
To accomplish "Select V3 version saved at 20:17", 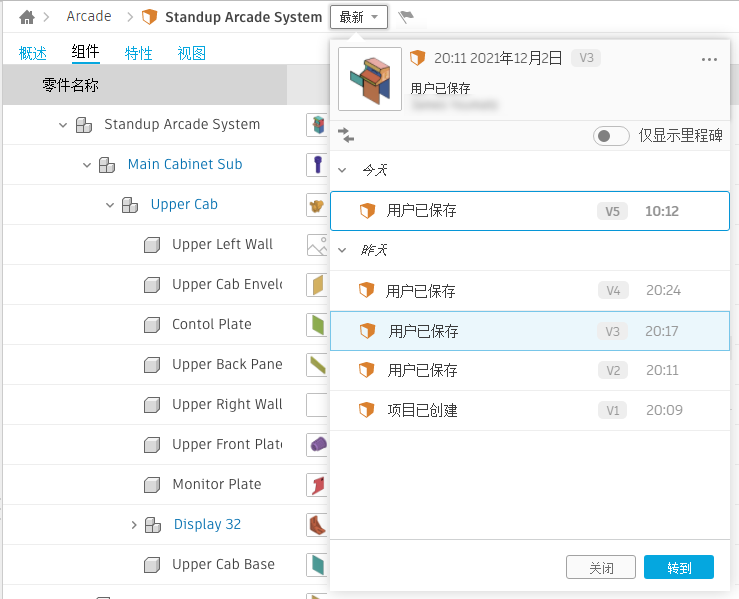I will (x=530, y=331).
